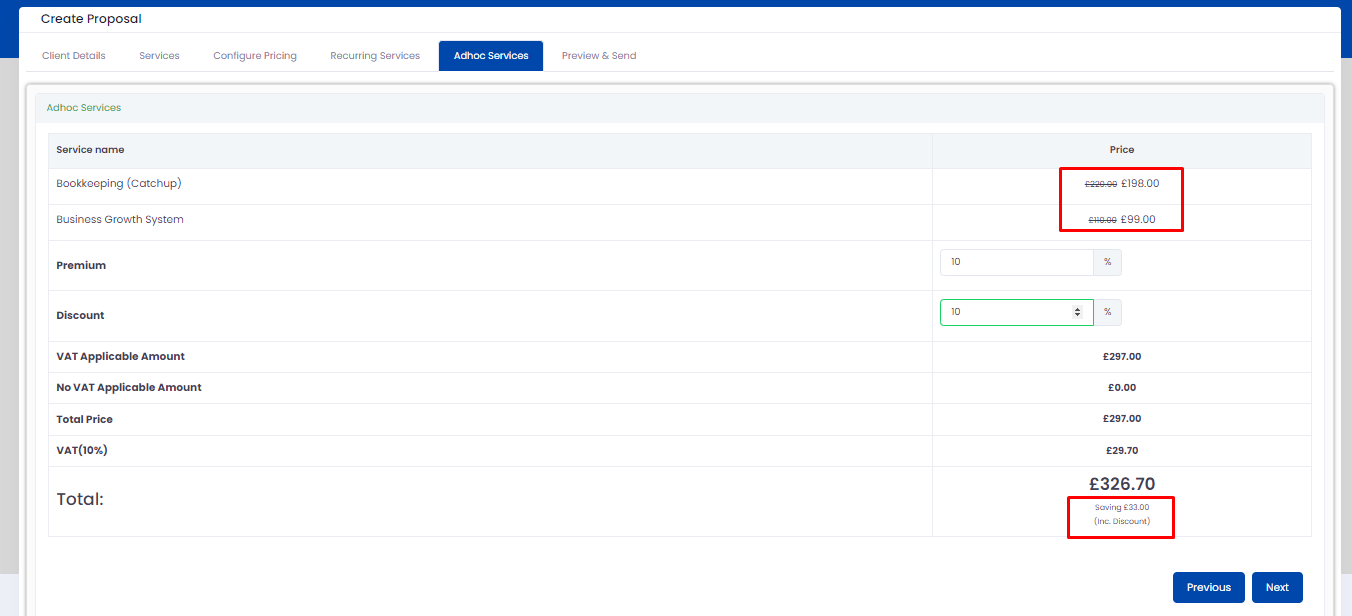Click the Bookkeeping (Catchup) service name
The width and height of the screenshot is (1352, 616).
(119, 183)
